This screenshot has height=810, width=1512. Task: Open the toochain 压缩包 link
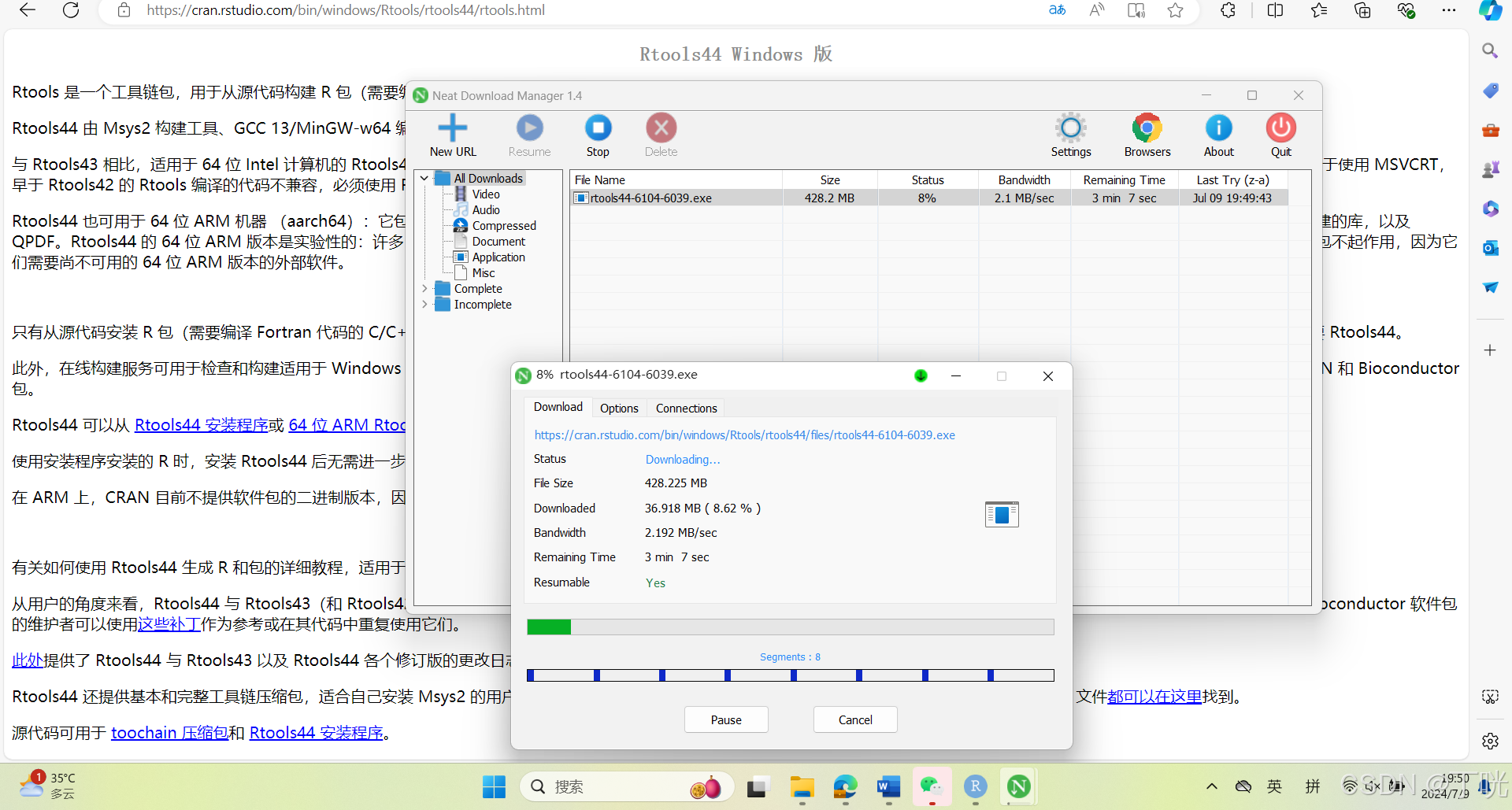(x=169, y=733)
